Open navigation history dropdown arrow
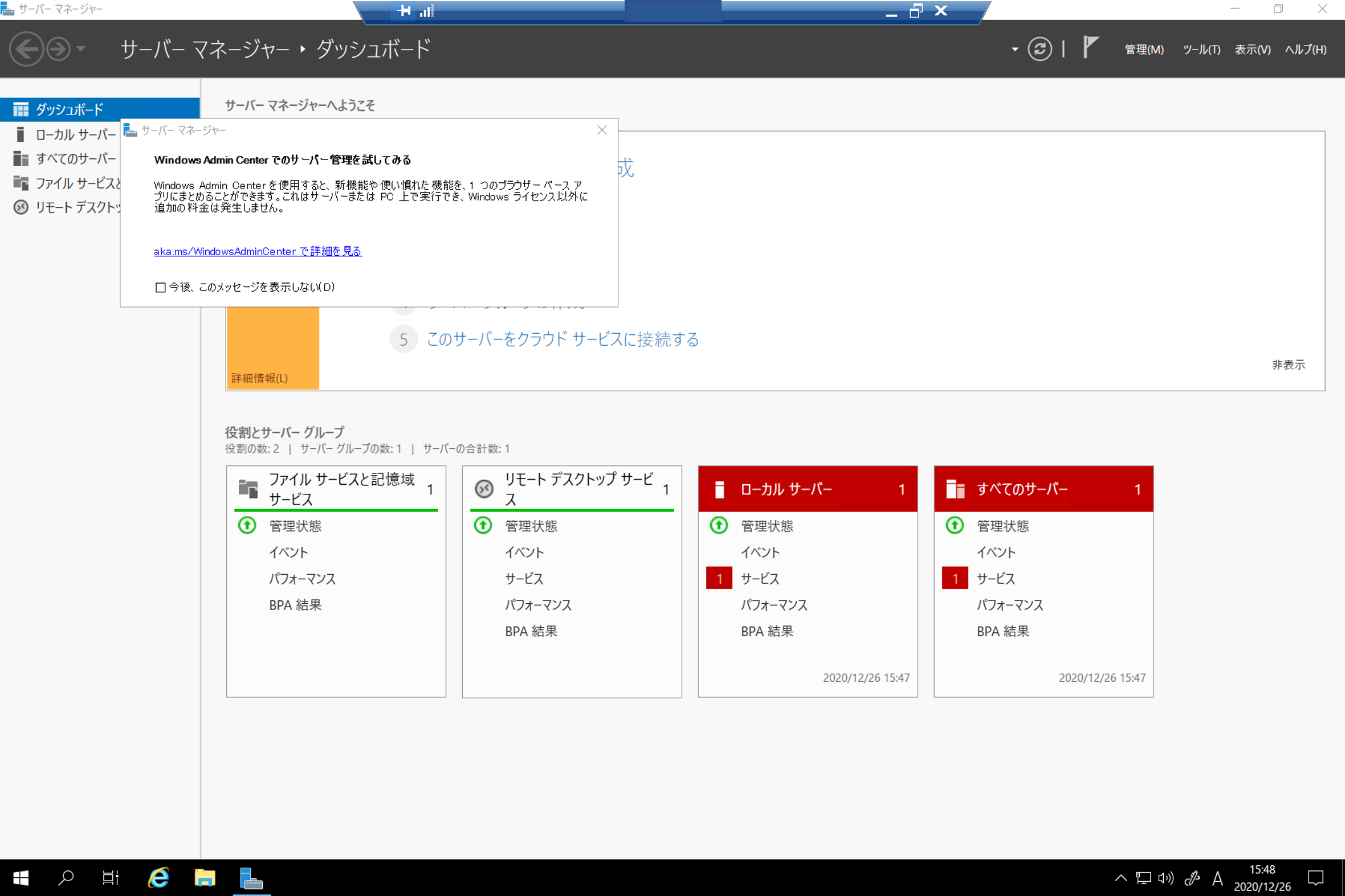Image resolution: width=1345 pixels, height=896 pixels. click(x=80, y=49)
